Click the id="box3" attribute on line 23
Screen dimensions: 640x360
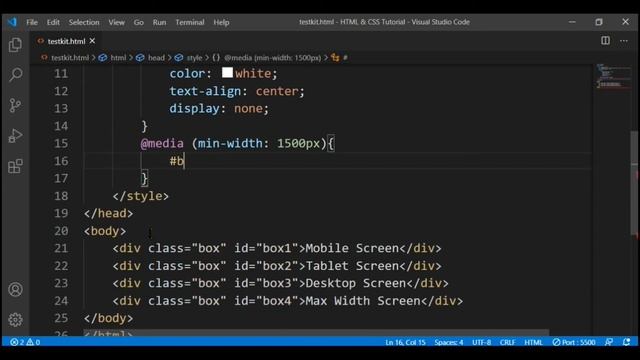click(266, 283)
